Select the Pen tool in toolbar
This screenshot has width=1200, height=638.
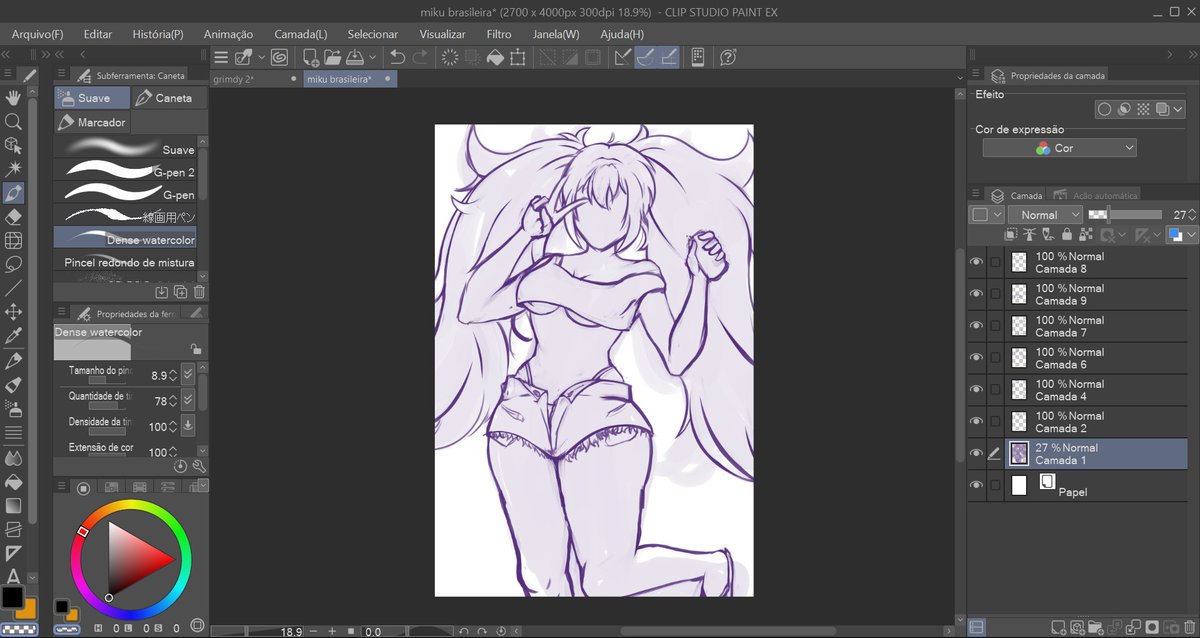tap(14, 193)
